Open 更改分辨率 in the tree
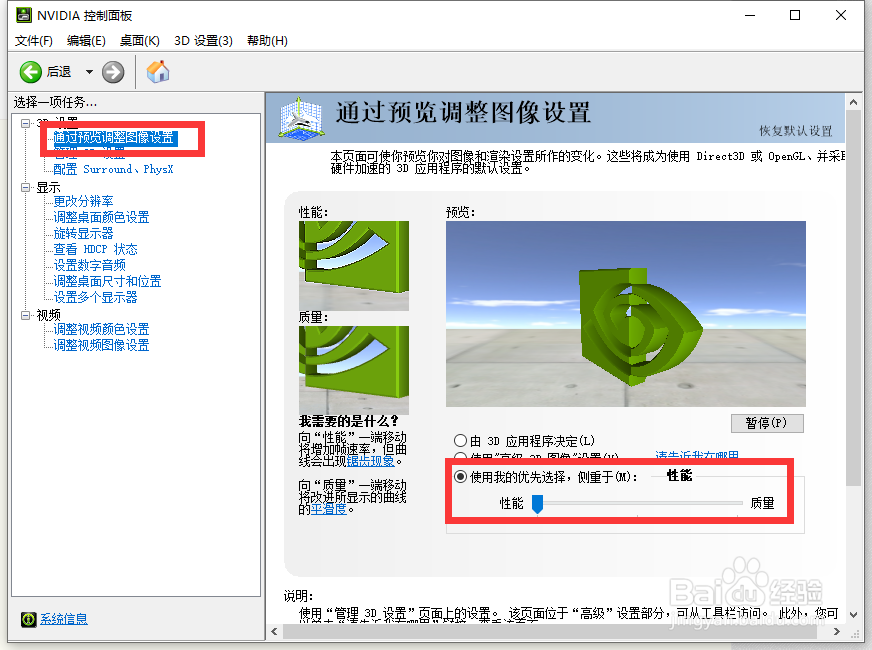 (x=83, y=201)
